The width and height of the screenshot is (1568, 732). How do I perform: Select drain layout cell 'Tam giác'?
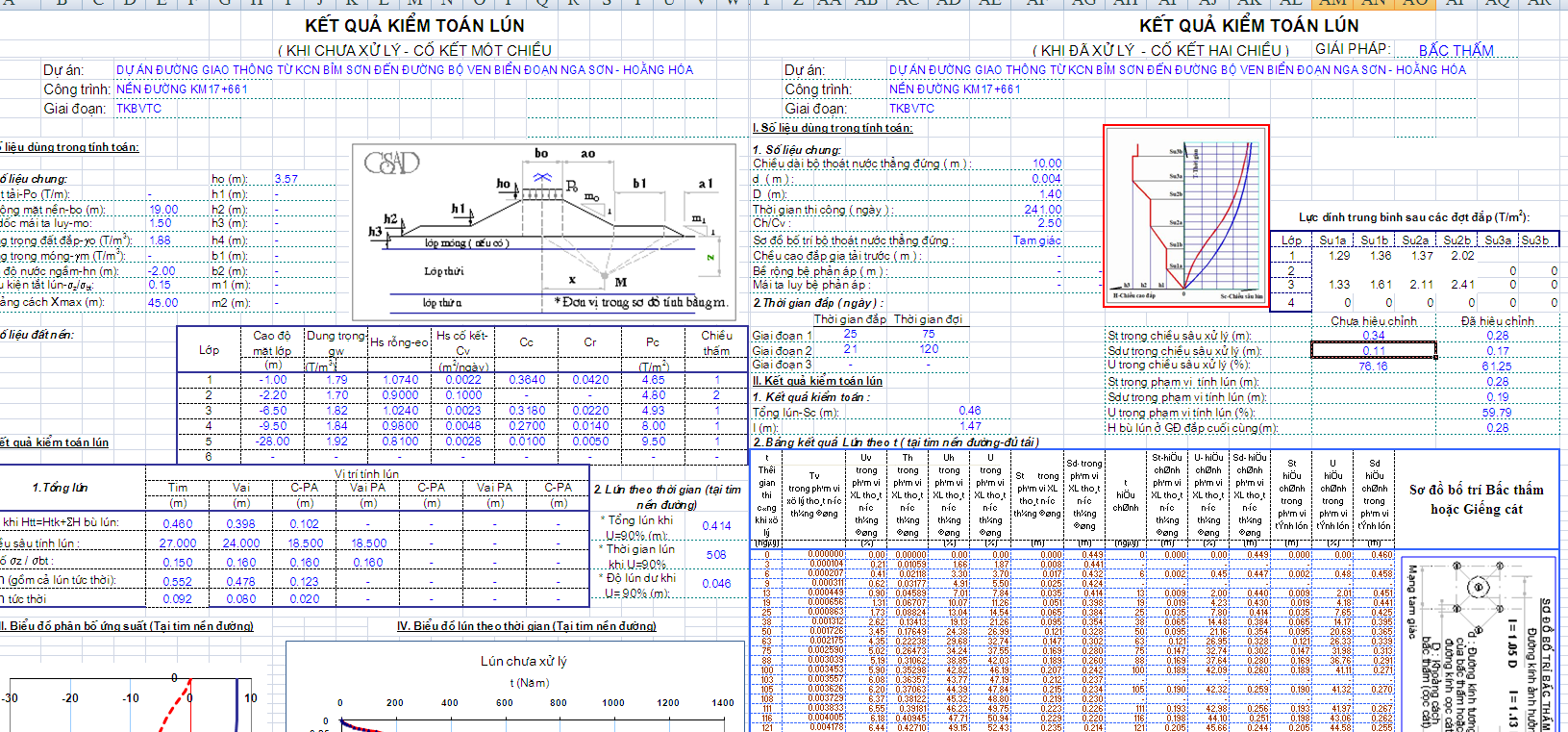pyautogui.click(x=1037, y=240)
